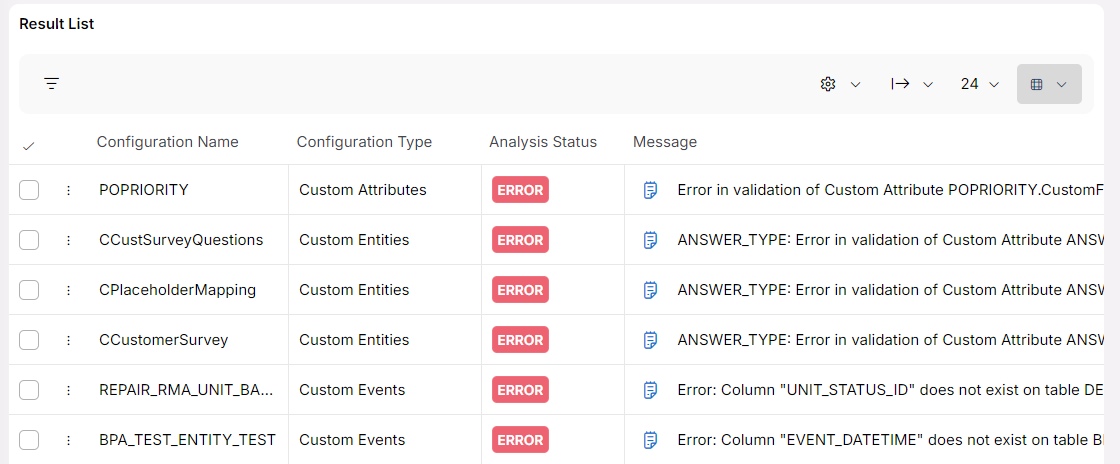Open the message note icon for CCustomerSurvey

click(650, 340)
